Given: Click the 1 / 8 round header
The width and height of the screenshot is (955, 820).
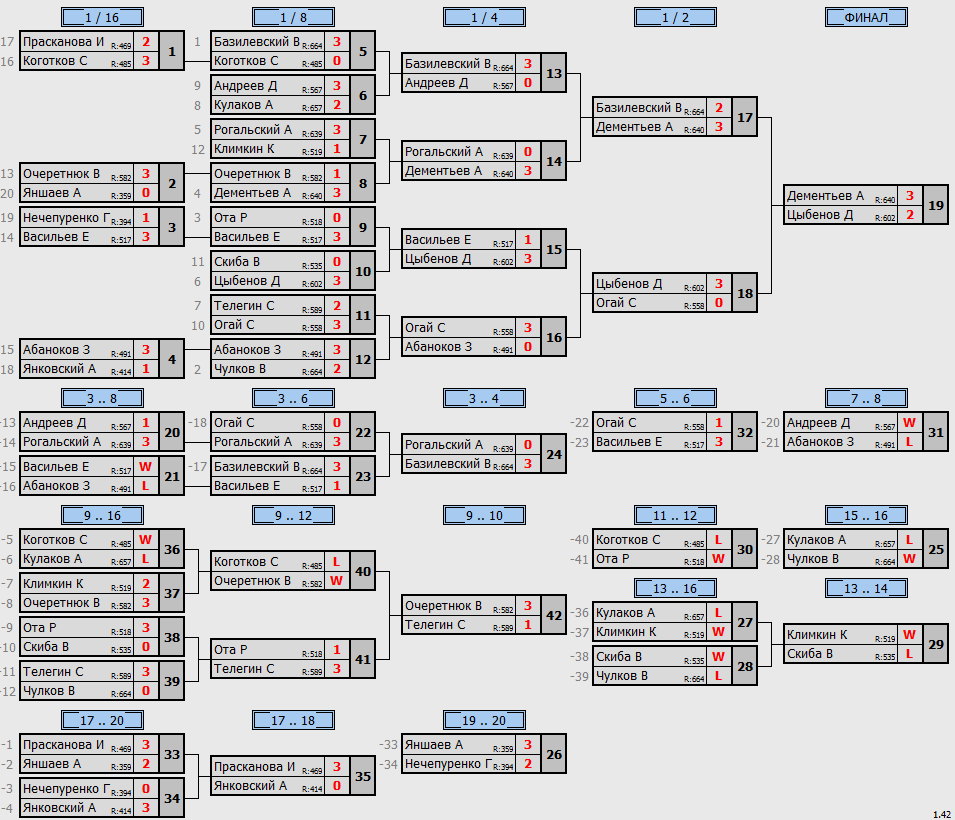Looking at the screenshot, I should [293, 17].
